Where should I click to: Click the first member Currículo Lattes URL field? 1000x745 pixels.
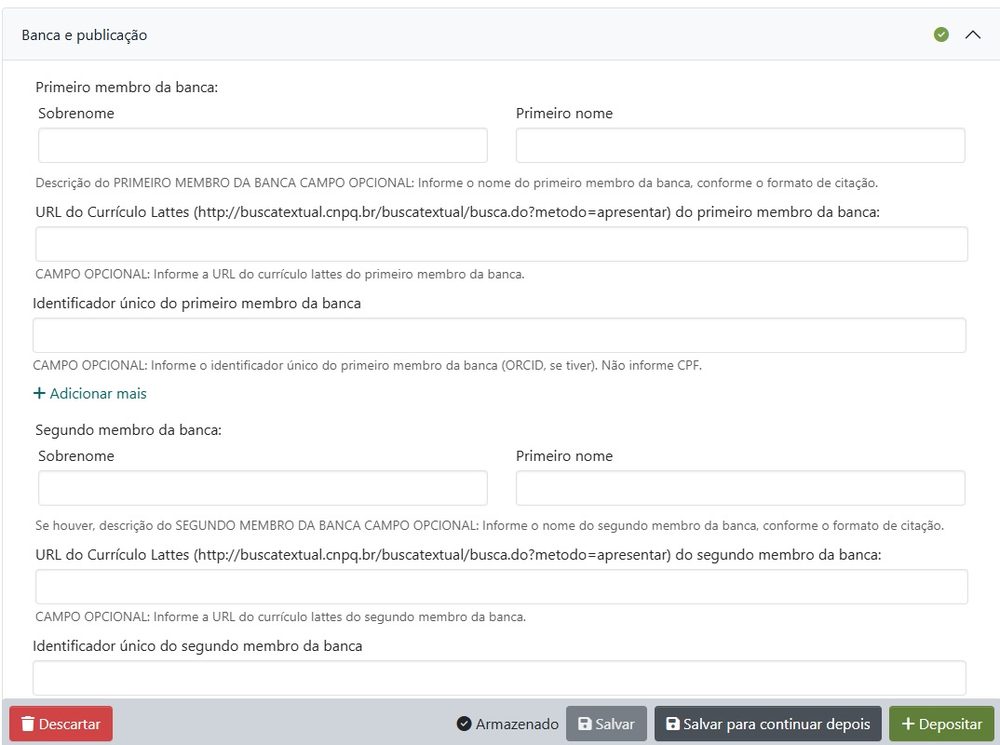pos(501,244)
